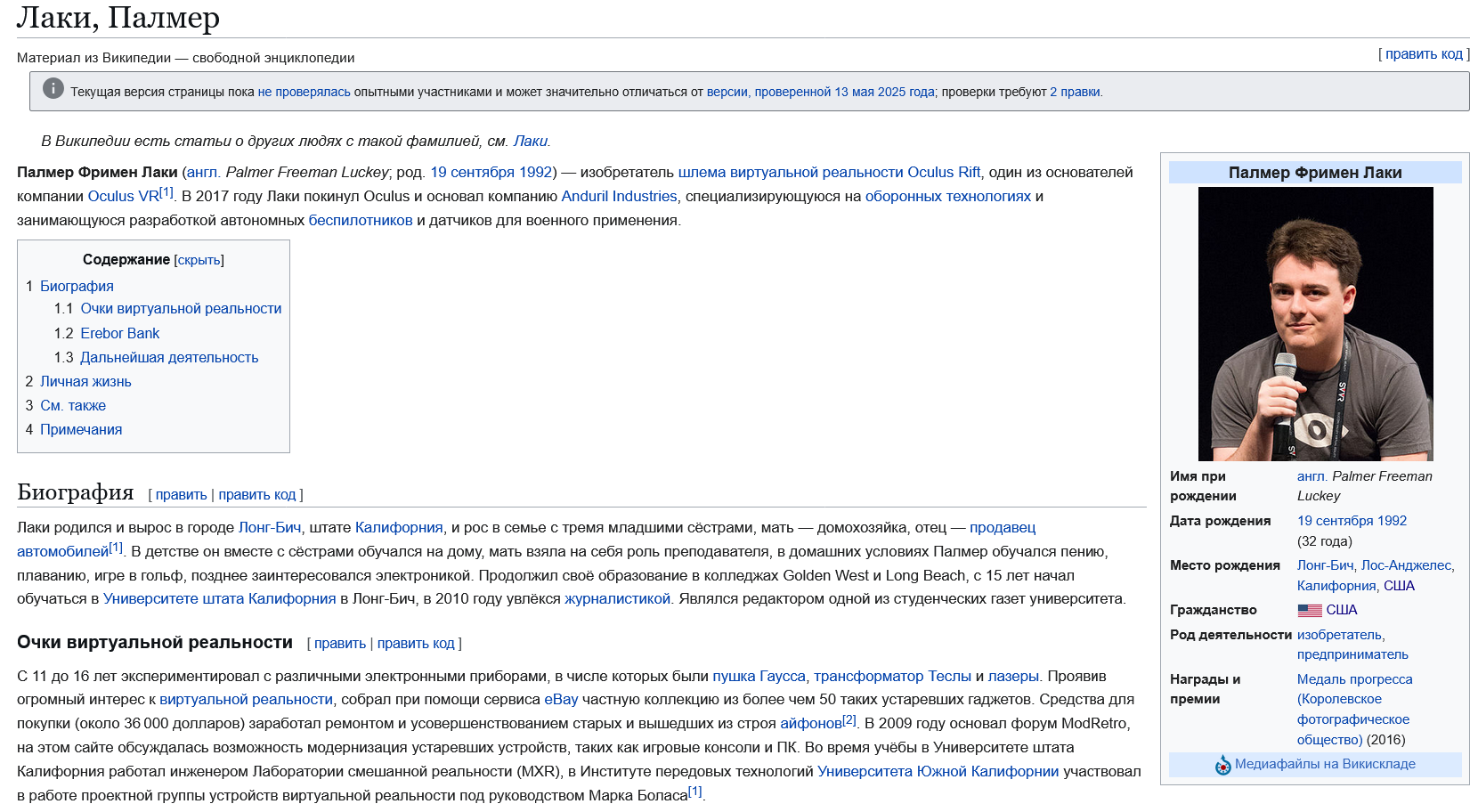Open eBay link
The height and width of the screenshot is (812, 1478).
(x=561, y=699)
